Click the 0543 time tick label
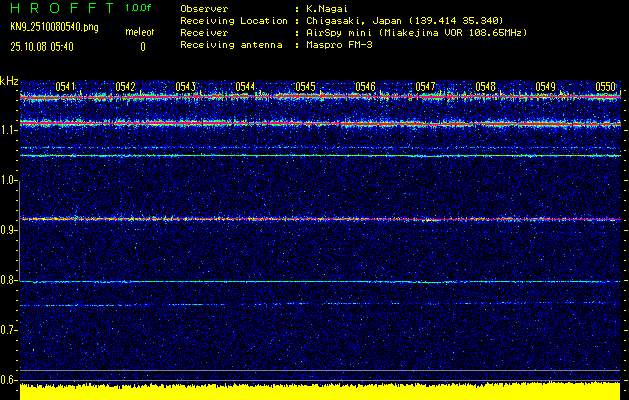This screenshot has width=629, height=400. point(185,87)
